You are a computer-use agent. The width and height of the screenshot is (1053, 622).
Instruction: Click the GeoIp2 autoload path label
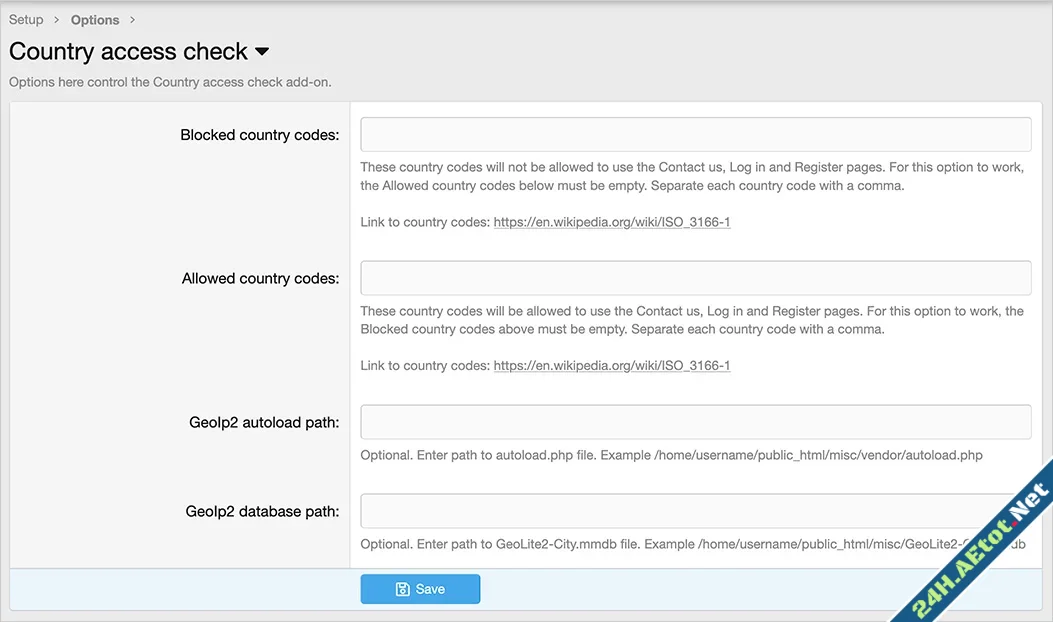[x=264, y=422]
